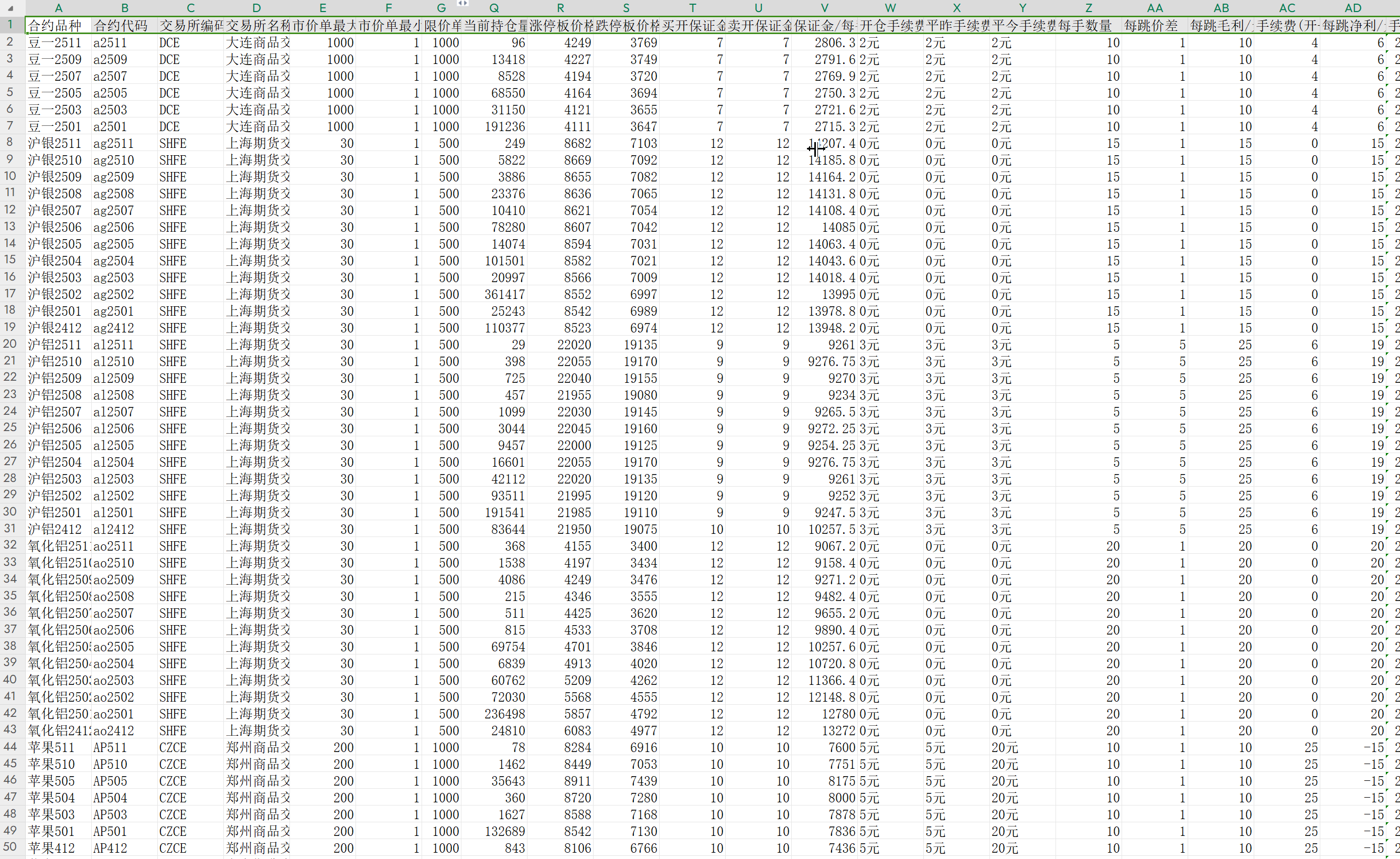Select column header V

[x=824, y=8]
